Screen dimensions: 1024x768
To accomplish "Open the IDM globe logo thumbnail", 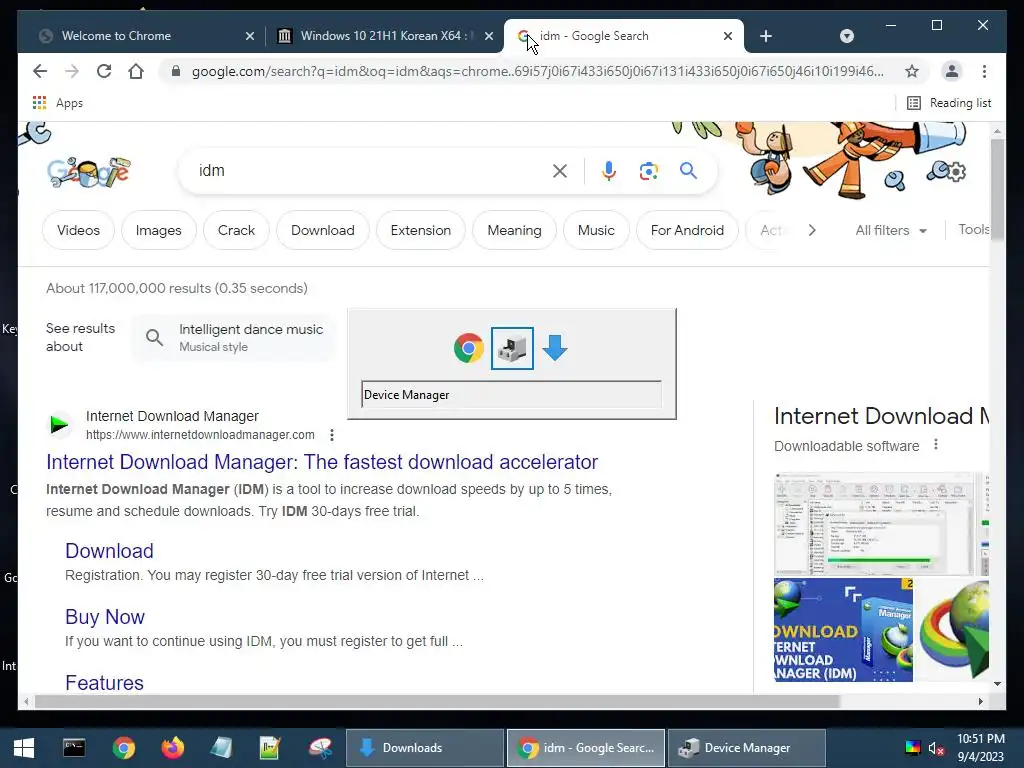I will 952,630.
